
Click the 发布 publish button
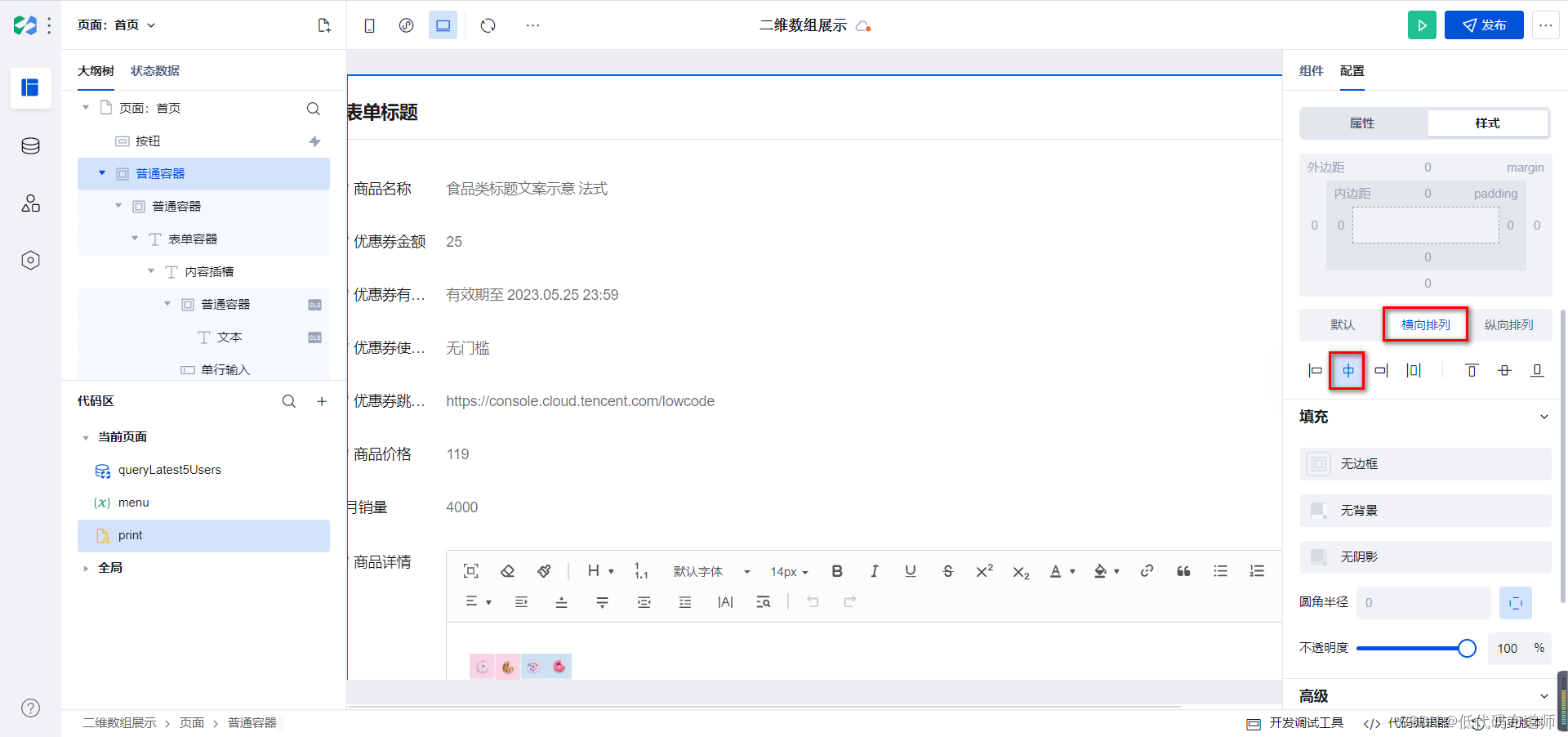1484,25
